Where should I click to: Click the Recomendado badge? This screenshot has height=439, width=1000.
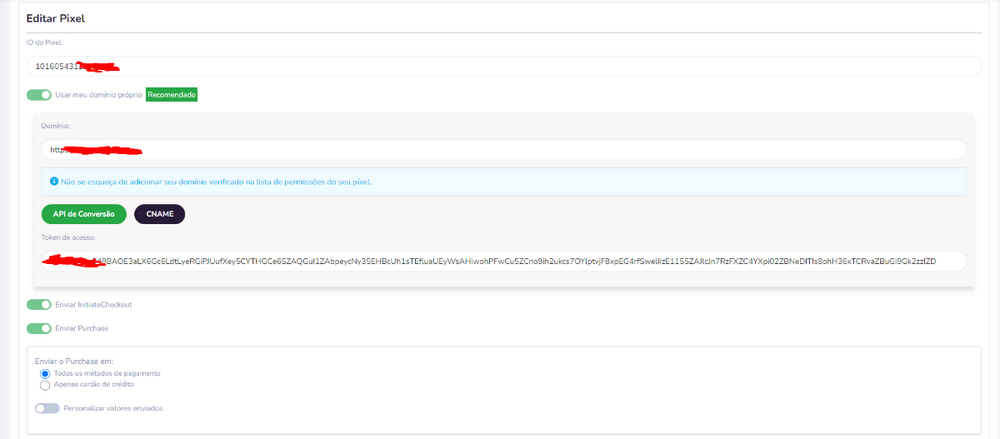(x=172, y=94)
